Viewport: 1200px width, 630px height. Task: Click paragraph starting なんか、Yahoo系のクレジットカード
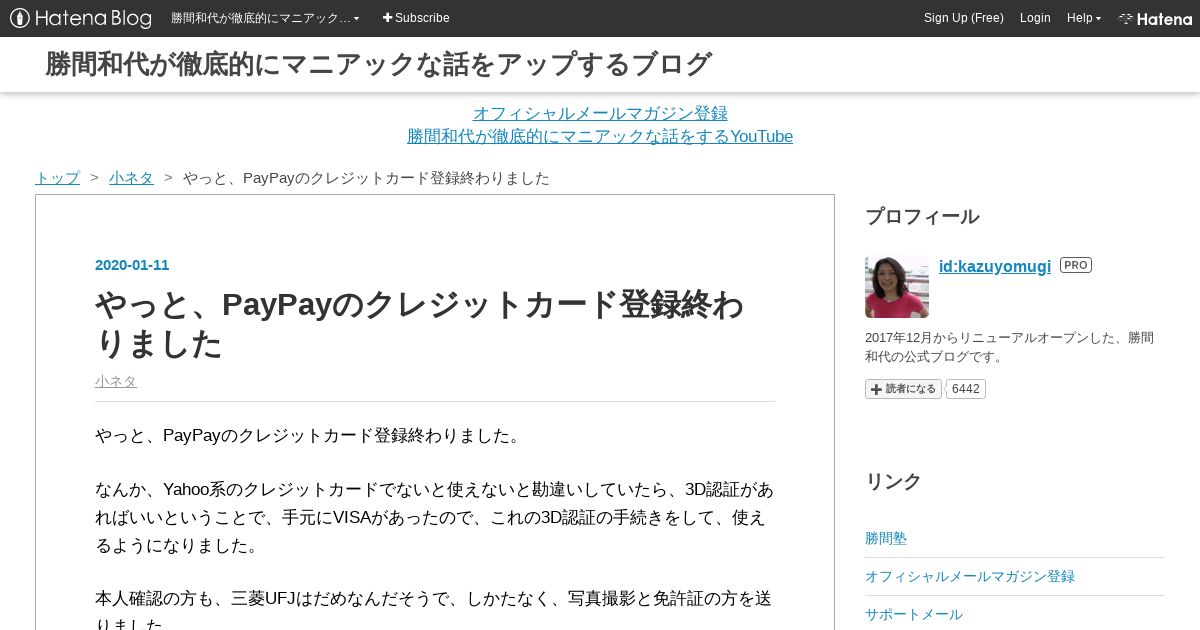pos(434,518)
